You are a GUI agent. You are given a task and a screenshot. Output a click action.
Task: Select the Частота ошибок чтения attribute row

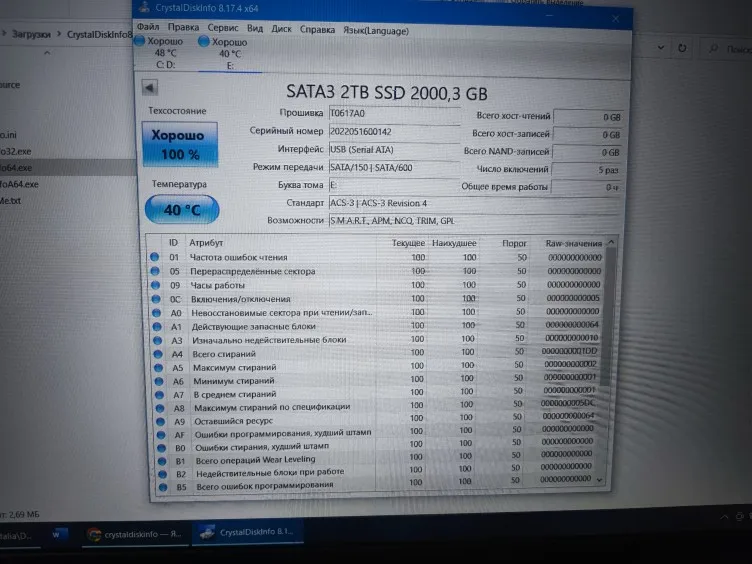point(376,258)
